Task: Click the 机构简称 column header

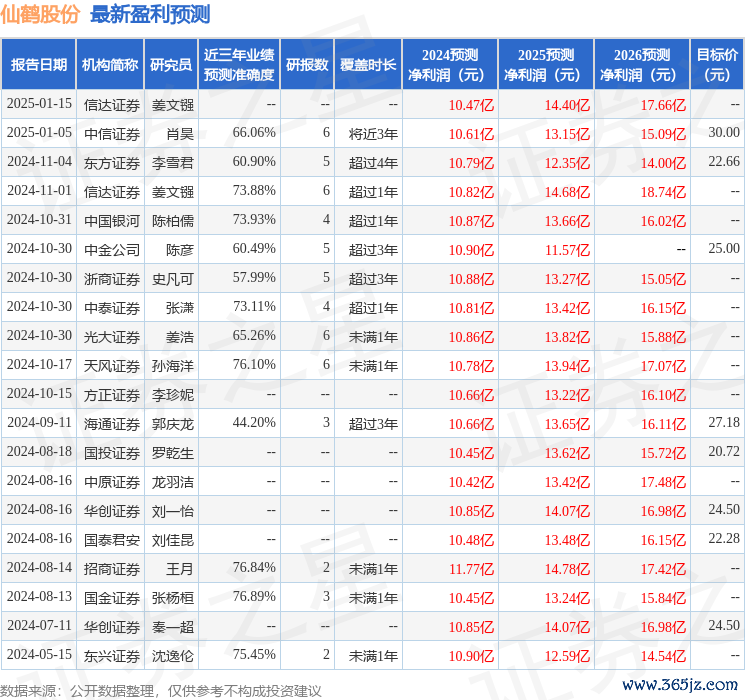Action: [x=110, y=64]
